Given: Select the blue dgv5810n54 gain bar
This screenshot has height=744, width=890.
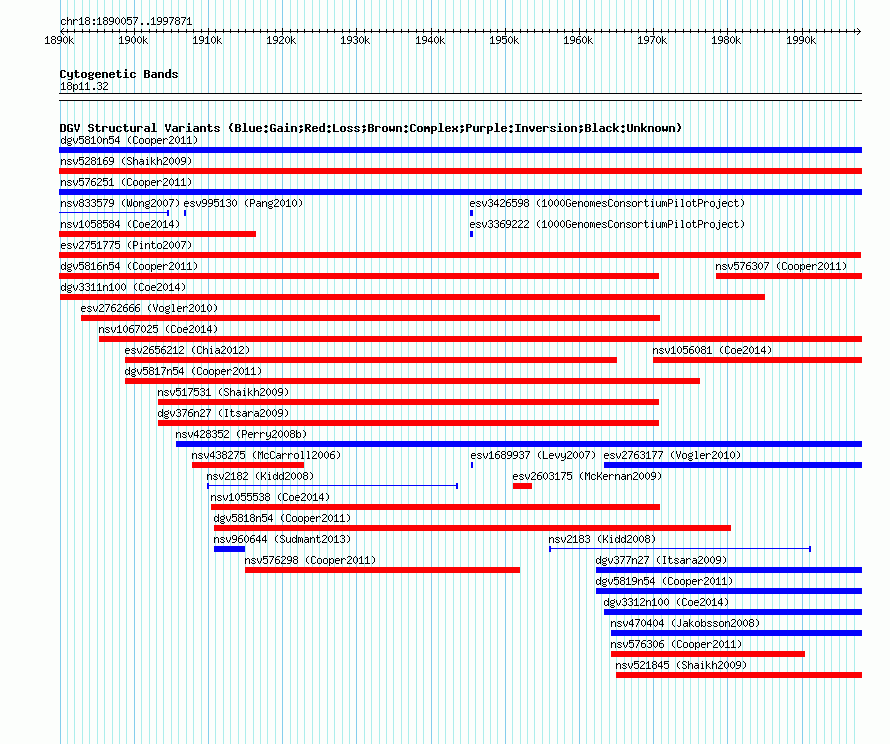Looking at the screenshot, I should [x=460, y=150].
